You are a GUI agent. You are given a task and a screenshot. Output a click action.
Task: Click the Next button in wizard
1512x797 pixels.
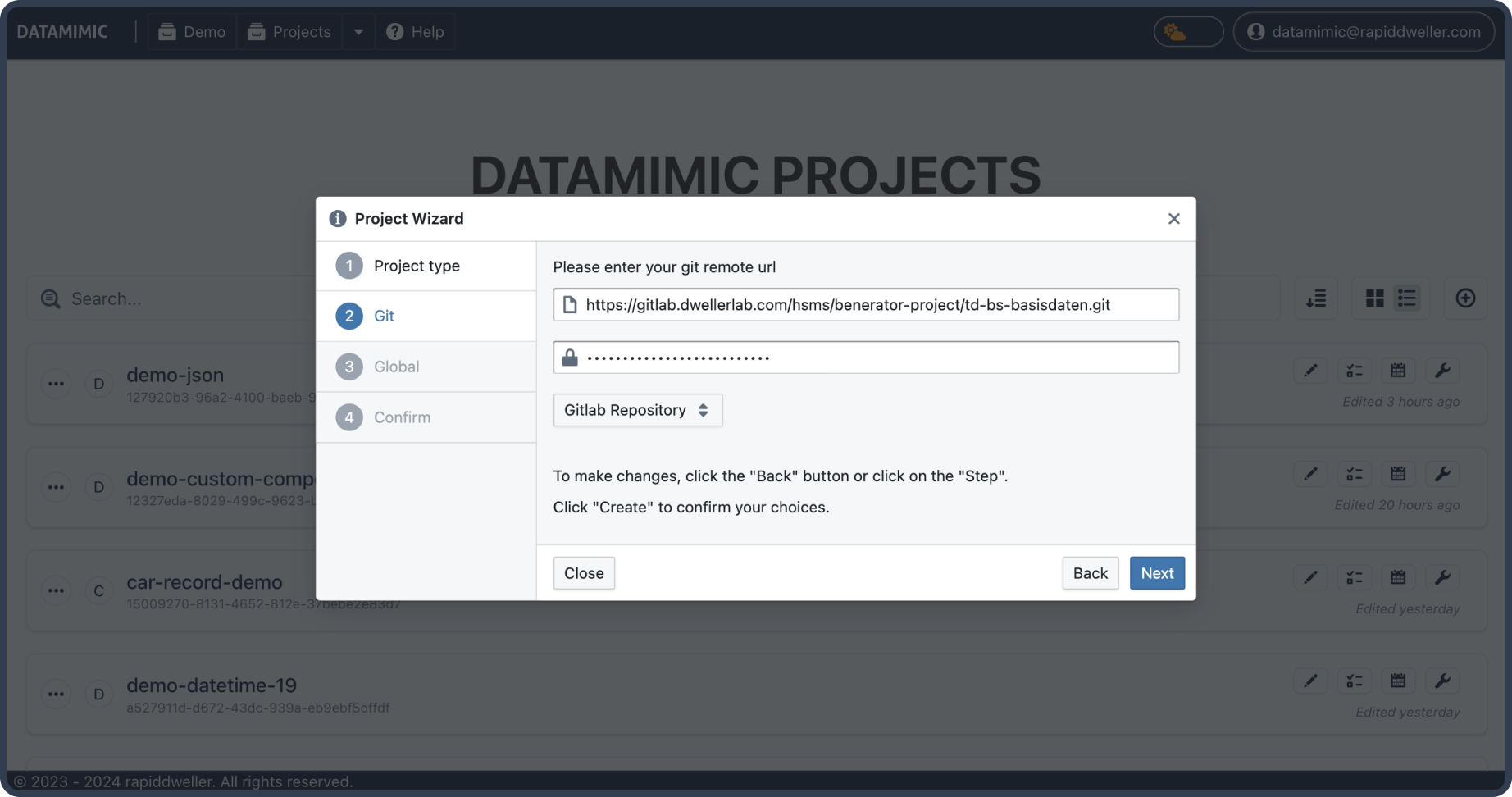[x=1156, y=573]
